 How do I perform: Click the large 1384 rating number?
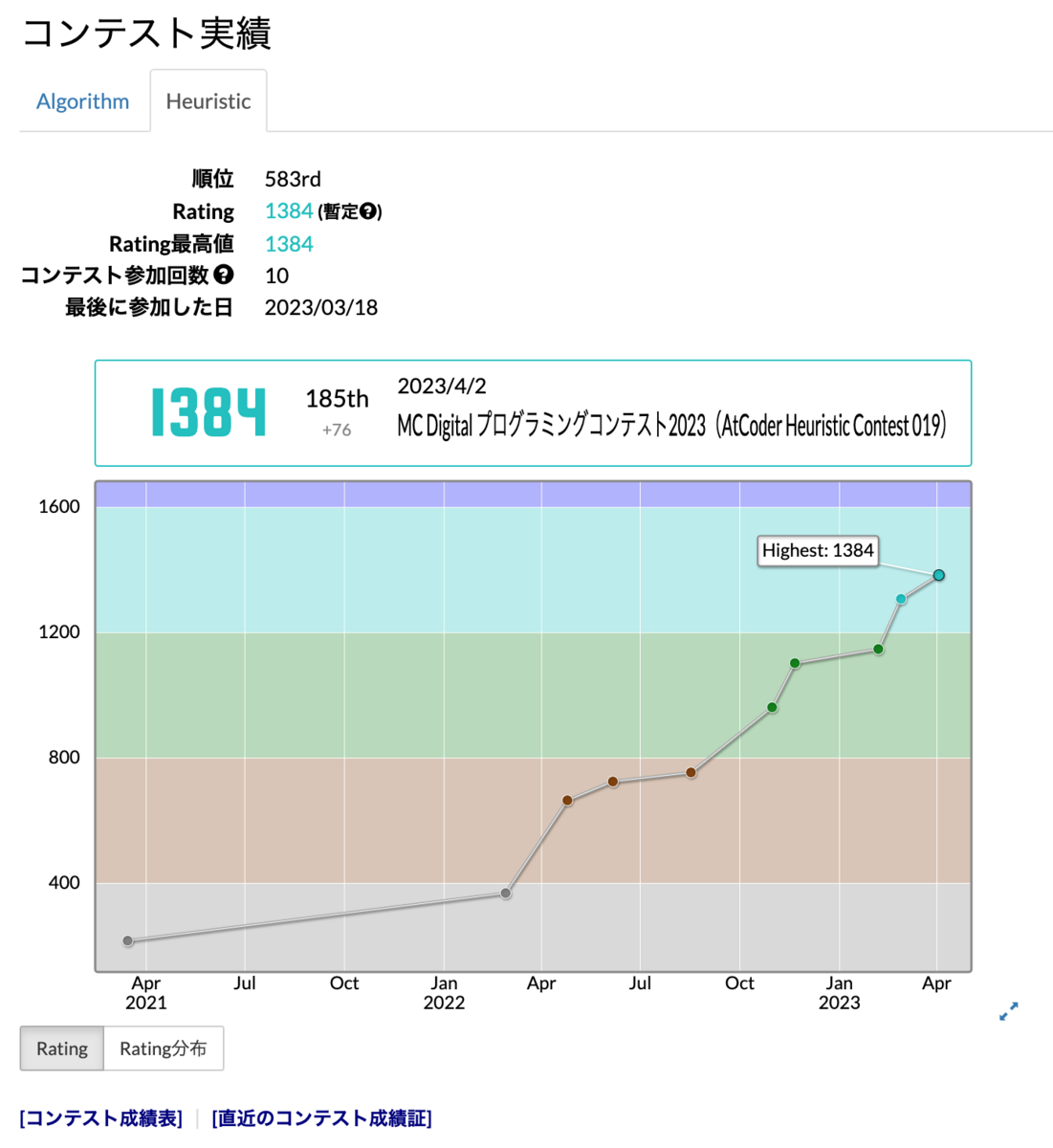[208, 413]
